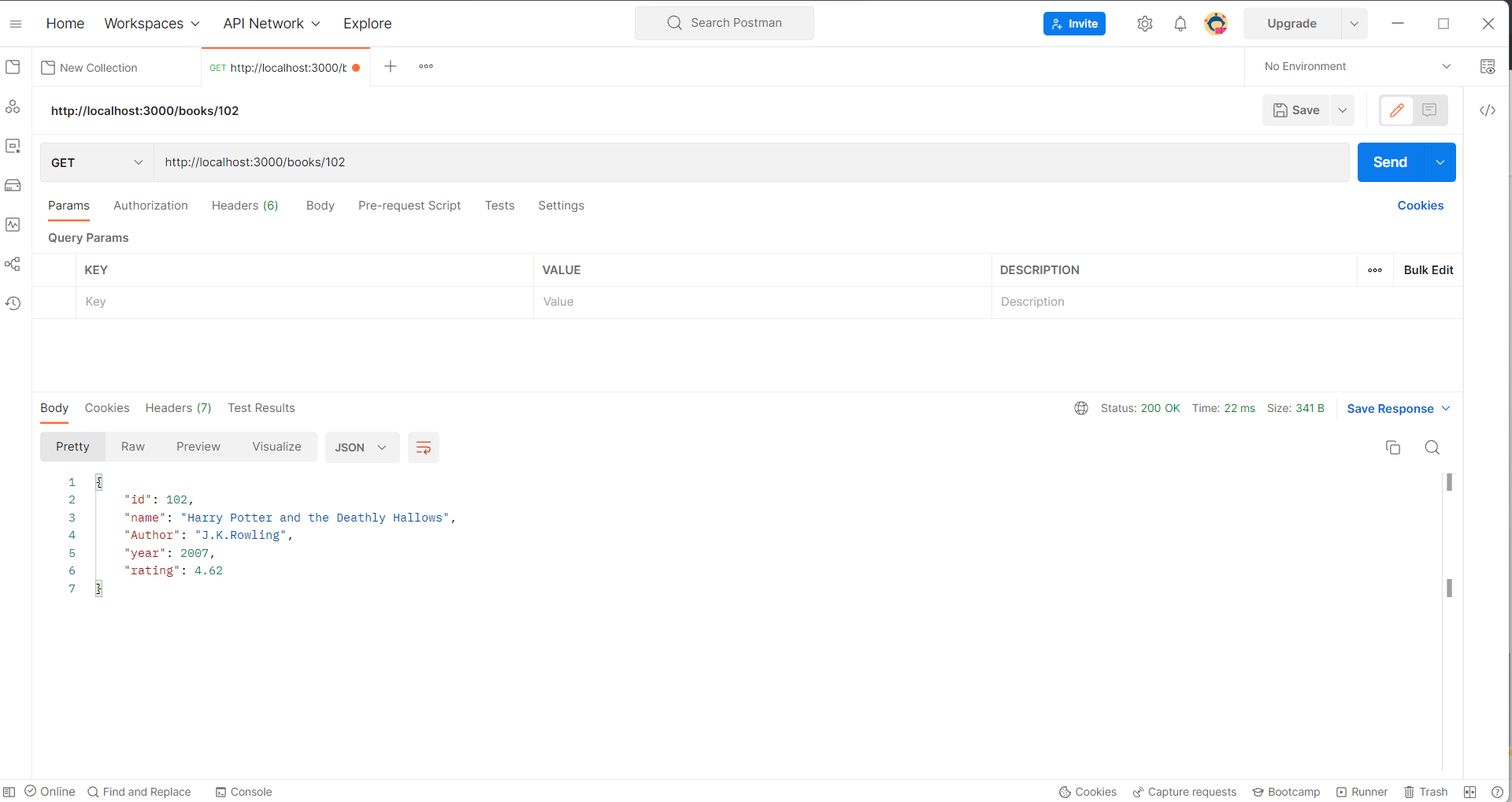Screen dimensions: 1512x802
Task: Toggle line wrap in response
Action: pyautogui.click(x=423, y=447)
